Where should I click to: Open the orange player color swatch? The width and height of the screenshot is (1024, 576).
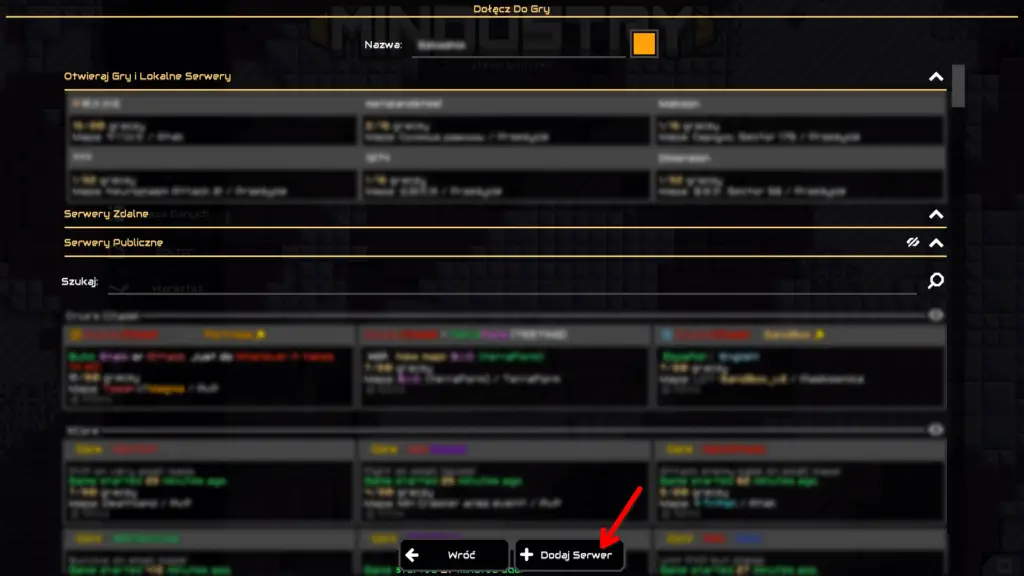[644, 44]
